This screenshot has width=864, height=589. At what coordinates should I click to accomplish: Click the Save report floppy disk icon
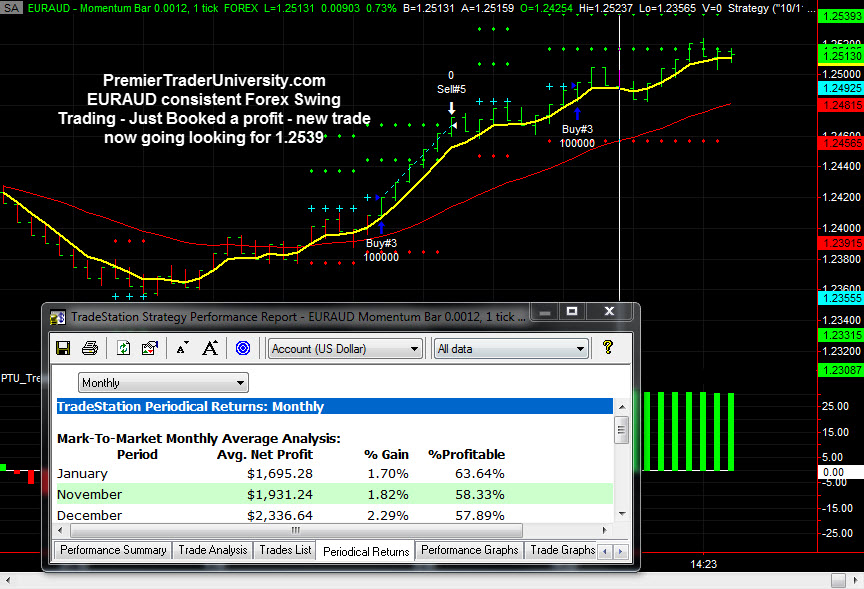(63, 348)
